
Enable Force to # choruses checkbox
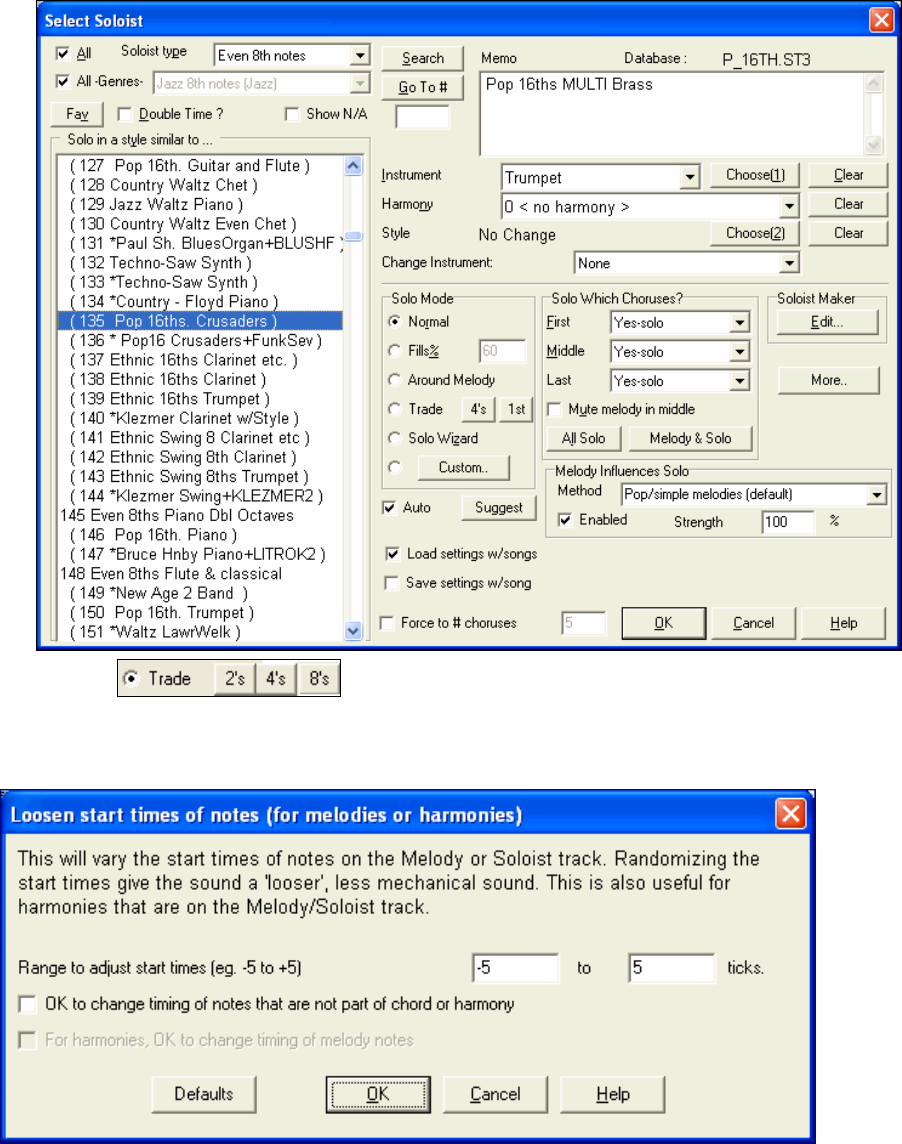pos(387,623)
